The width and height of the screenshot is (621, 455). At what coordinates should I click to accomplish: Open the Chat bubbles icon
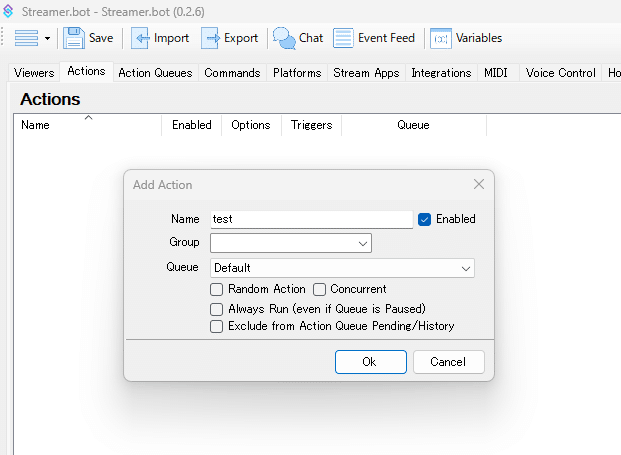click(x=284, y=38)
